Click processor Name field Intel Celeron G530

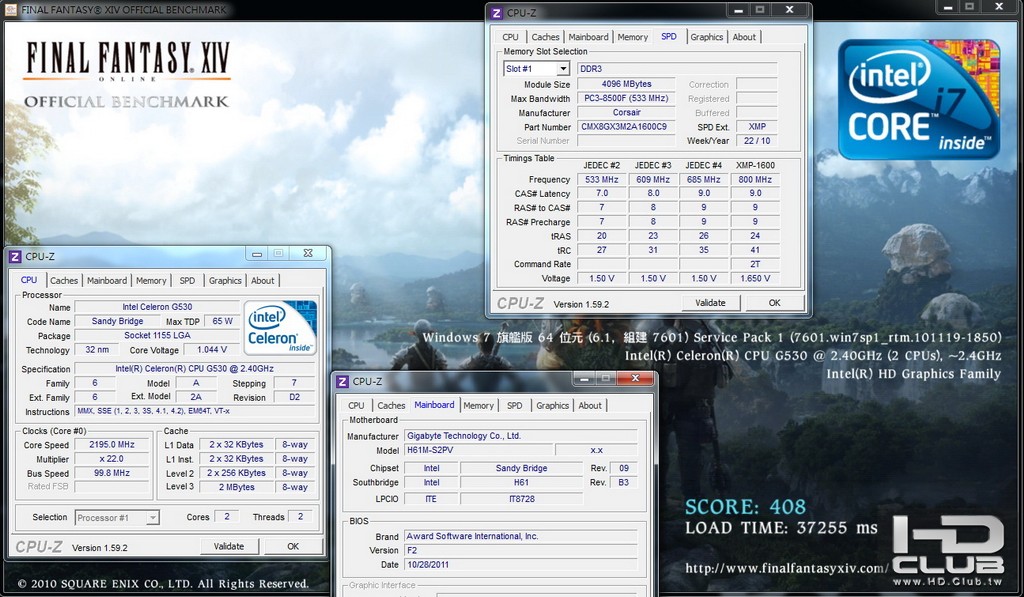157,307
